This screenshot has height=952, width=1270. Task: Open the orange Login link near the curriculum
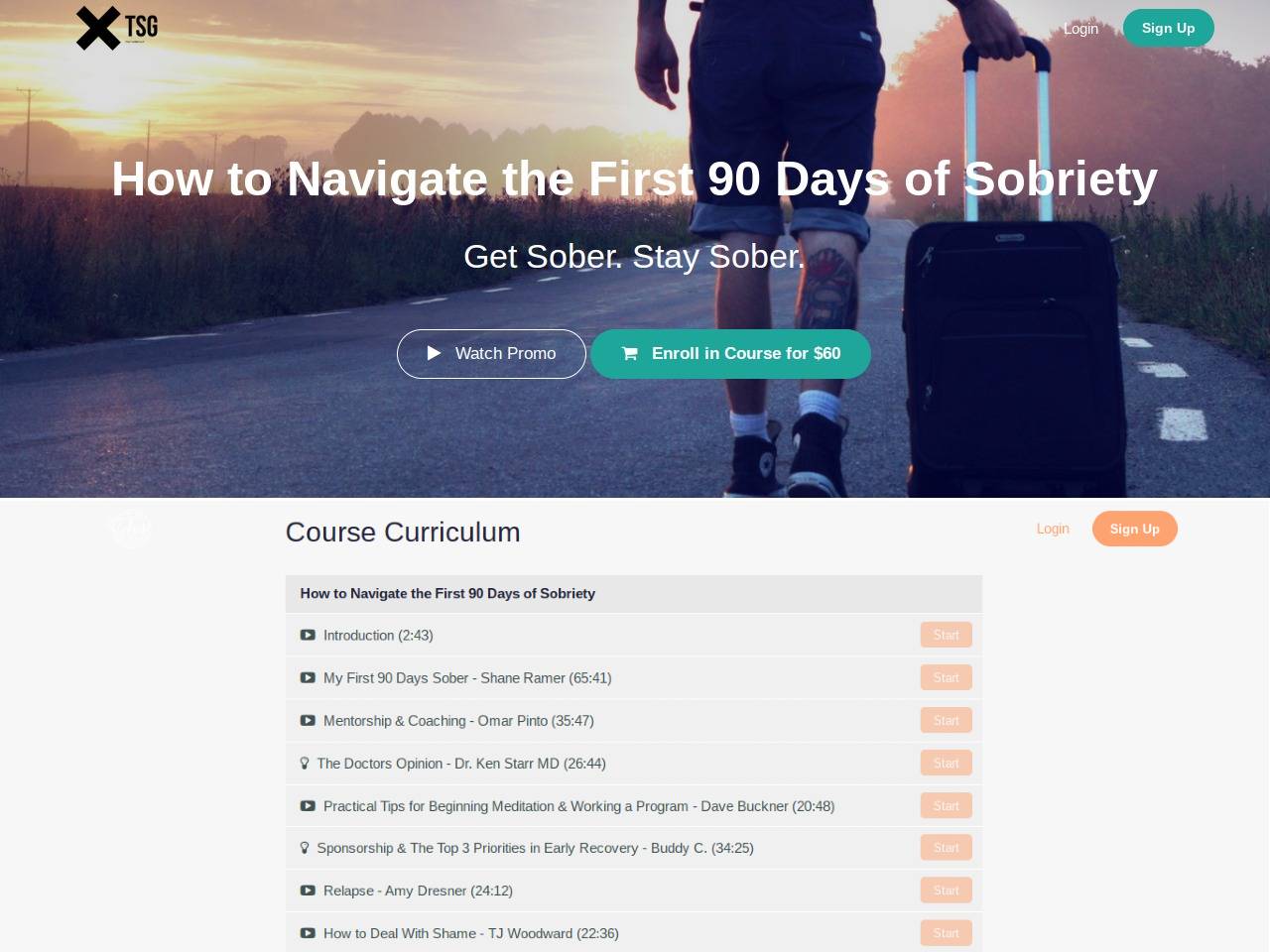tap(1053, 529)
